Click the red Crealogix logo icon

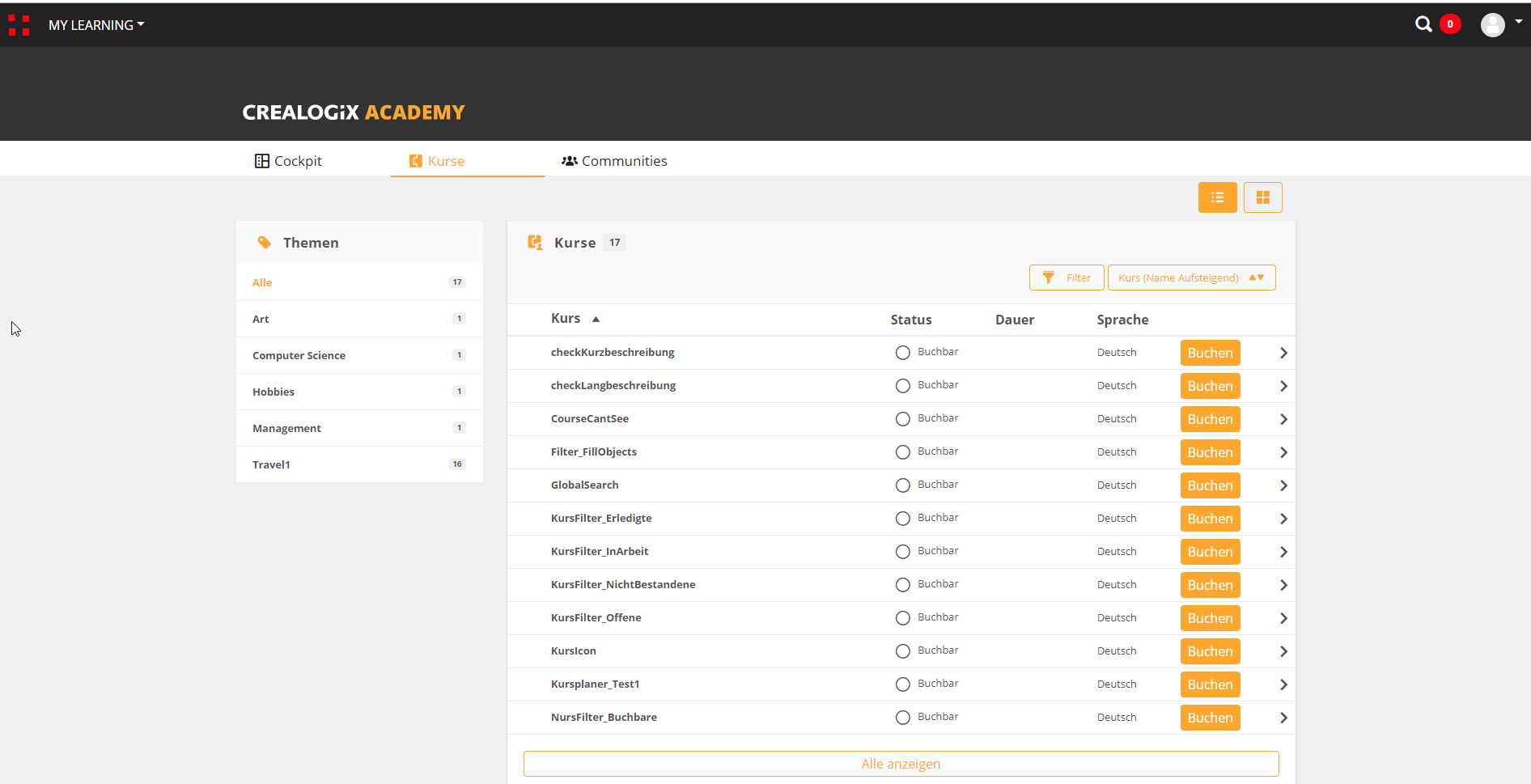click(x=19, y=25)
